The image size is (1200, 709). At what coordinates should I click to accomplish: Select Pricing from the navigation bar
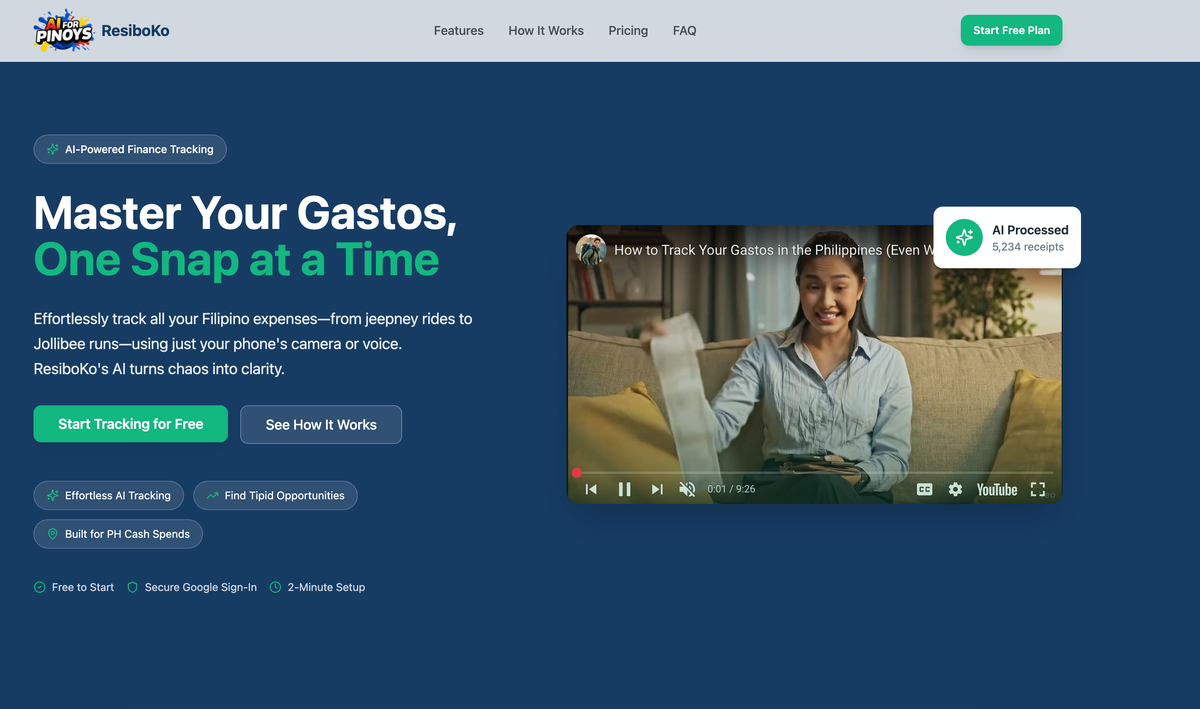[628, 30]
